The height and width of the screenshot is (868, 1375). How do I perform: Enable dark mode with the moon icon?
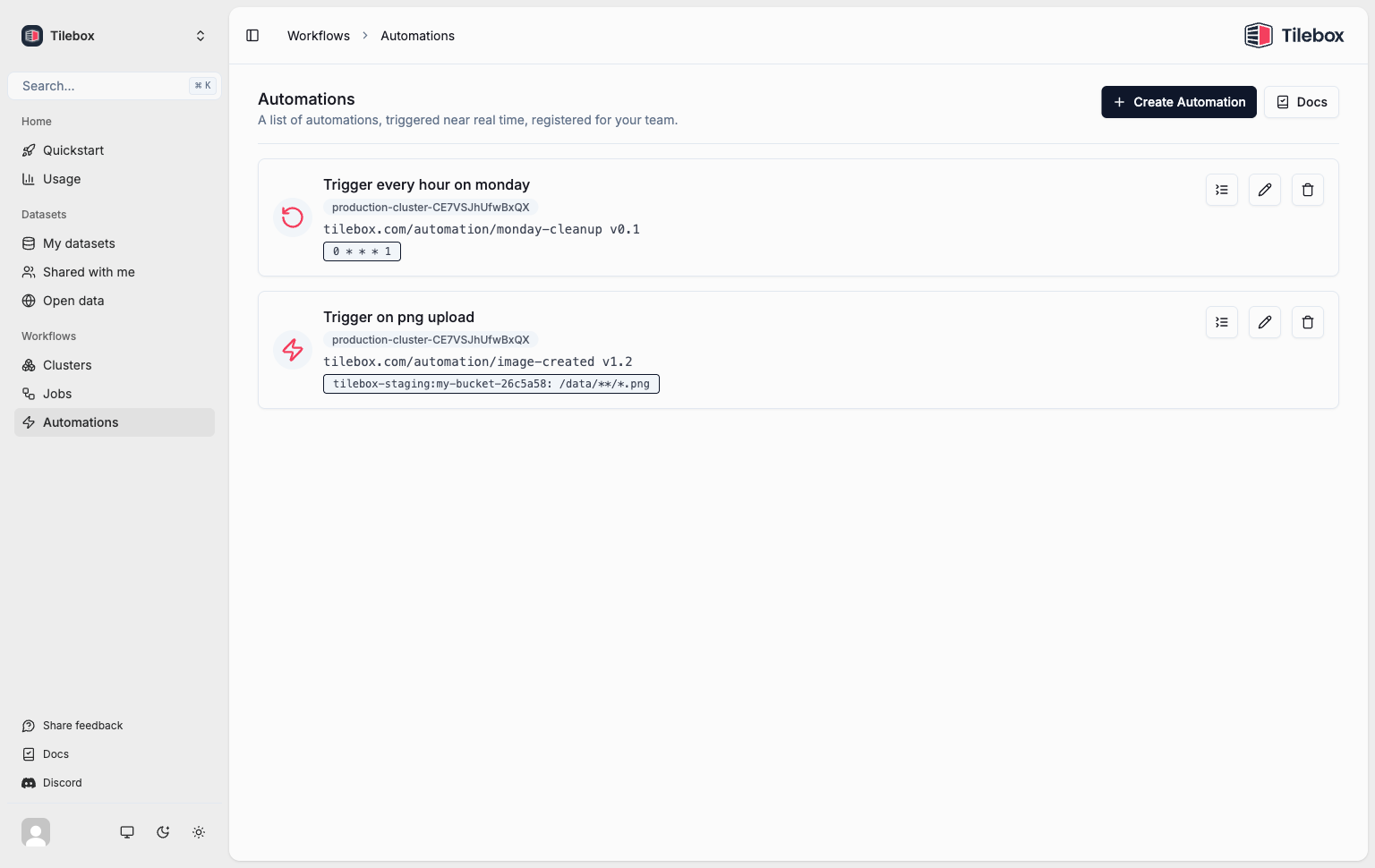163,832
